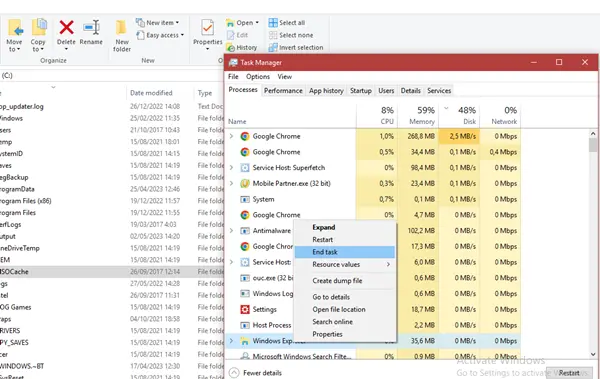Click the Edit button in the ribbon
600x379 pixels.
coord(237,35)
